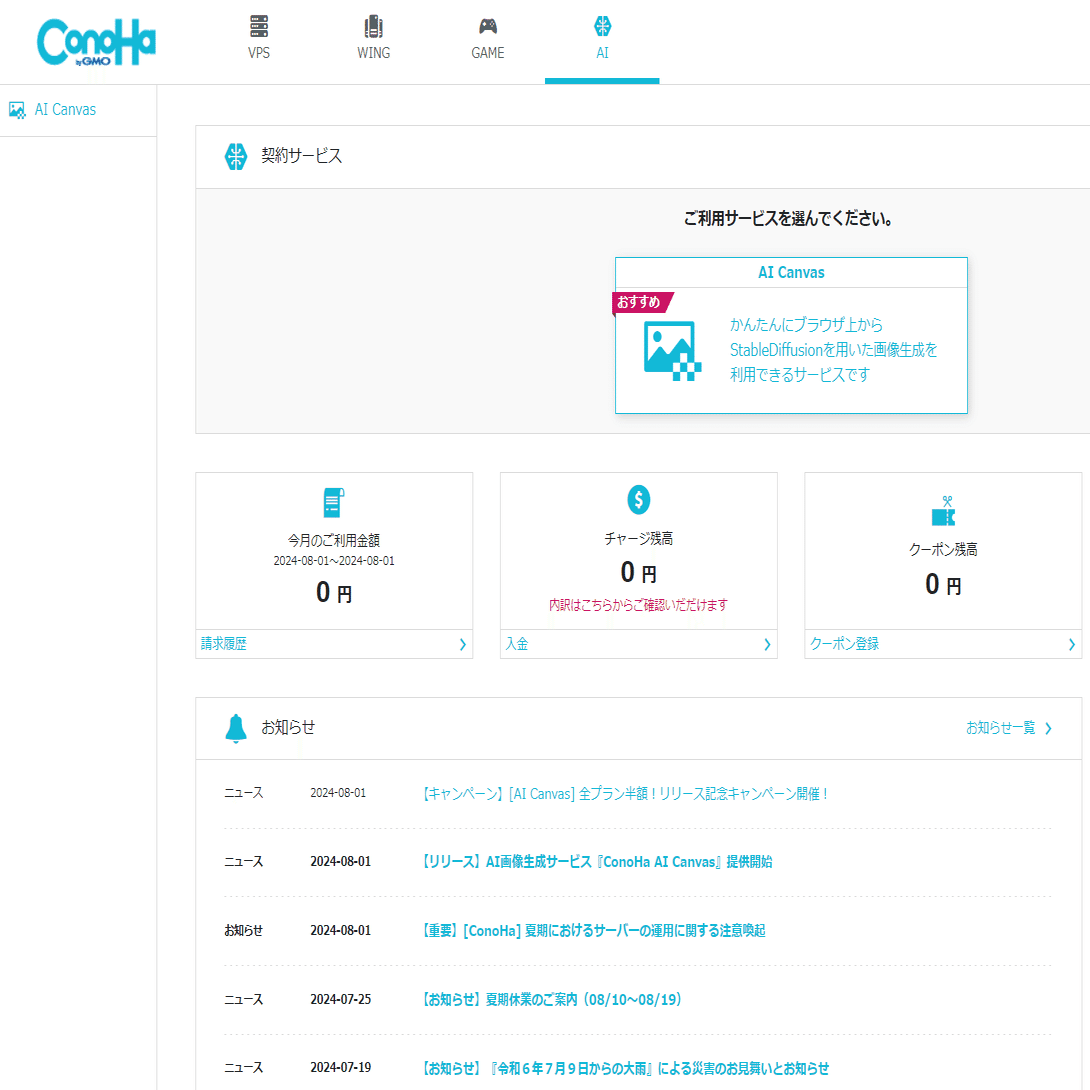Switch to the WING tab label
The height and width of the screenshot is (1090, 1090).
(x=373, y=53)
